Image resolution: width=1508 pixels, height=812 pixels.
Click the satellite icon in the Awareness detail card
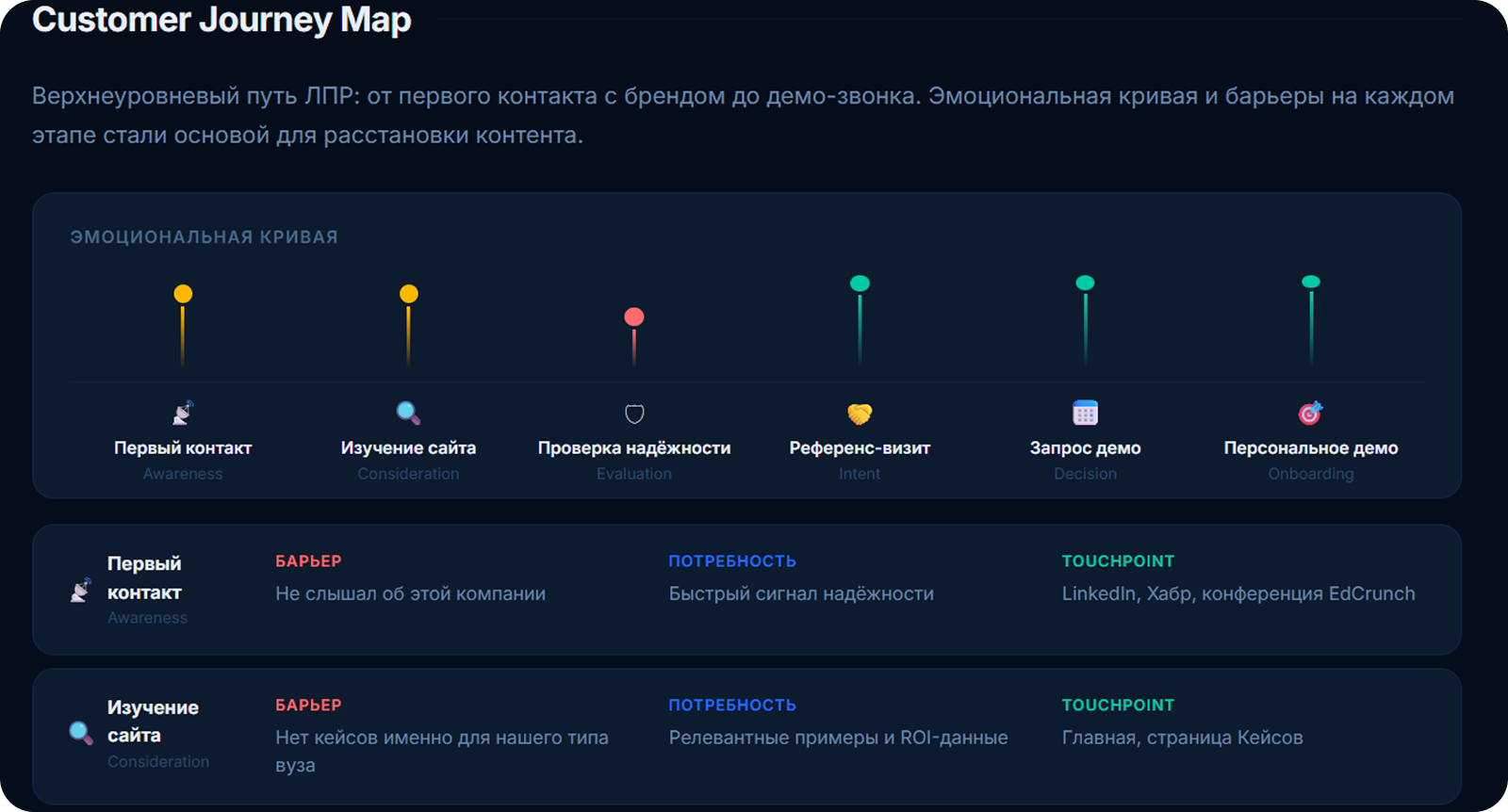pyautogui.click(x=81, y=590)
